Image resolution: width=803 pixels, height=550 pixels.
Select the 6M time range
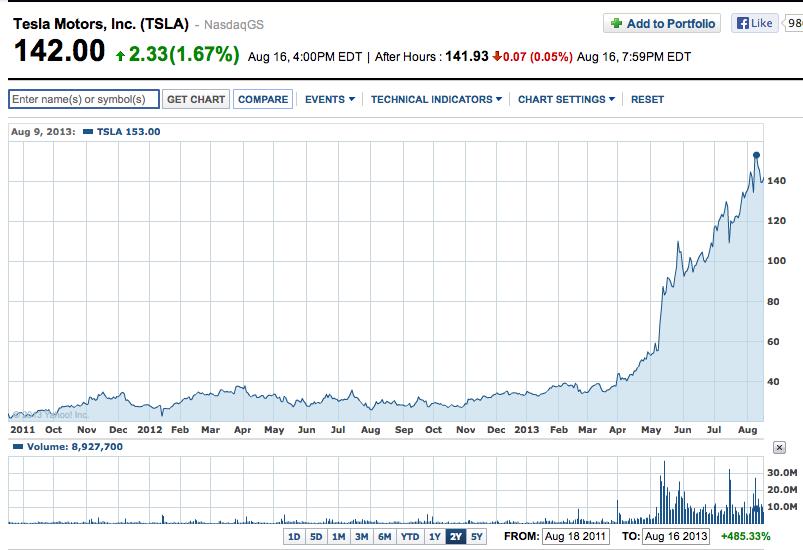tap(385, 537)
